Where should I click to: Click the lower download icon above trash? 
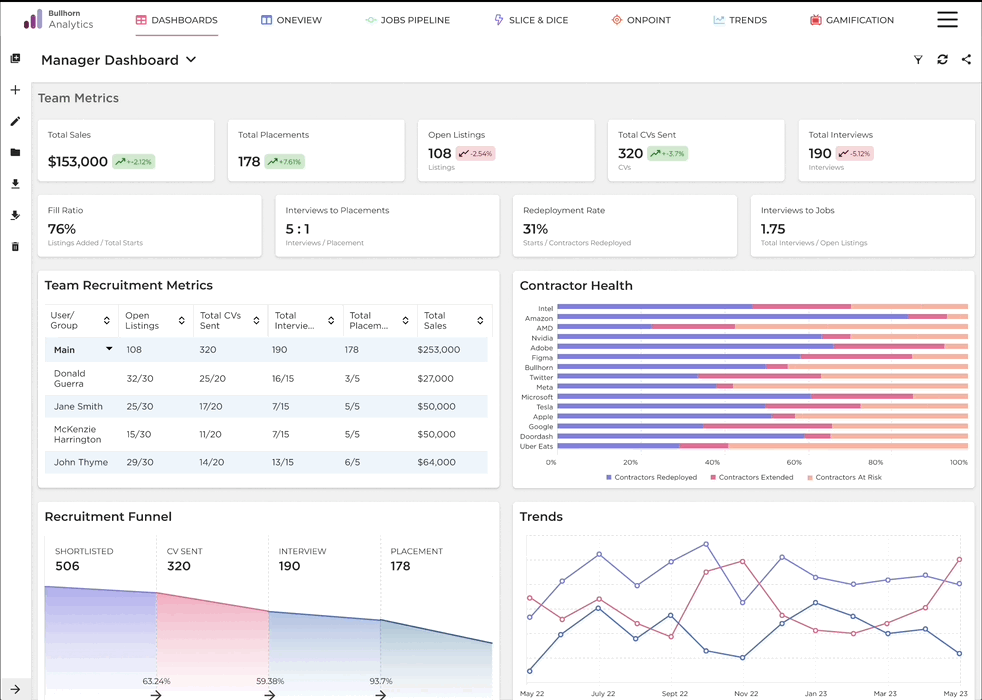tap(16, 215)
